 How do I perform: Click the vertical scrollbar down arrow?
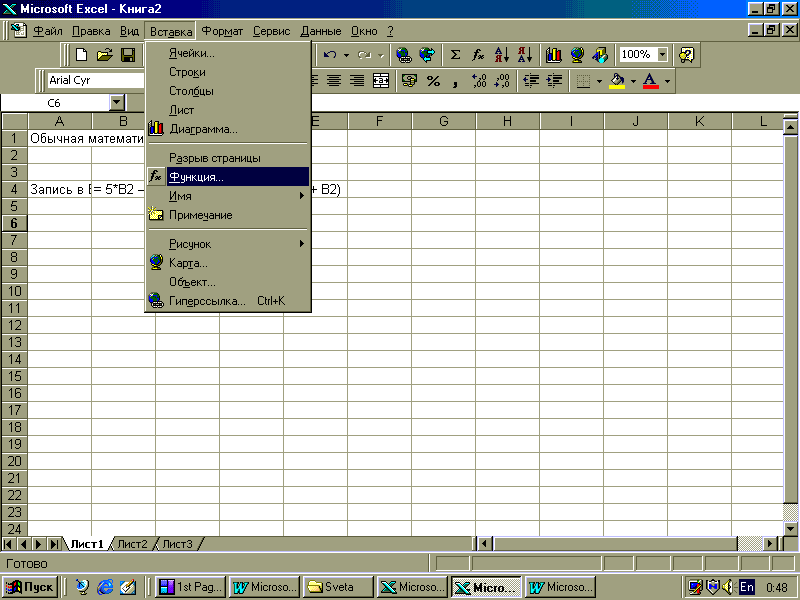coord(791,529)
